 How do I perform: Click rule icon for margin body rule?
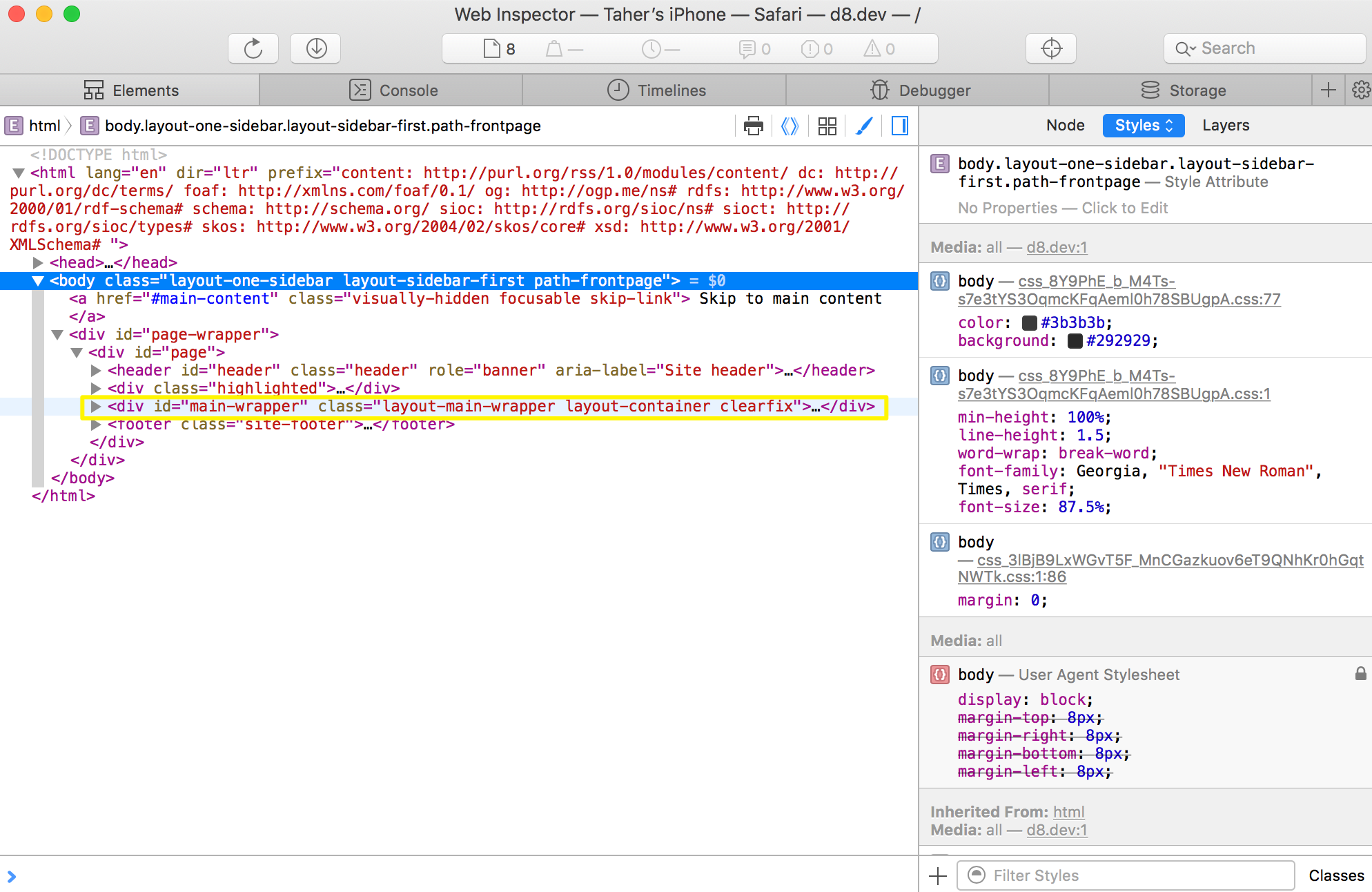coord(939,542)
